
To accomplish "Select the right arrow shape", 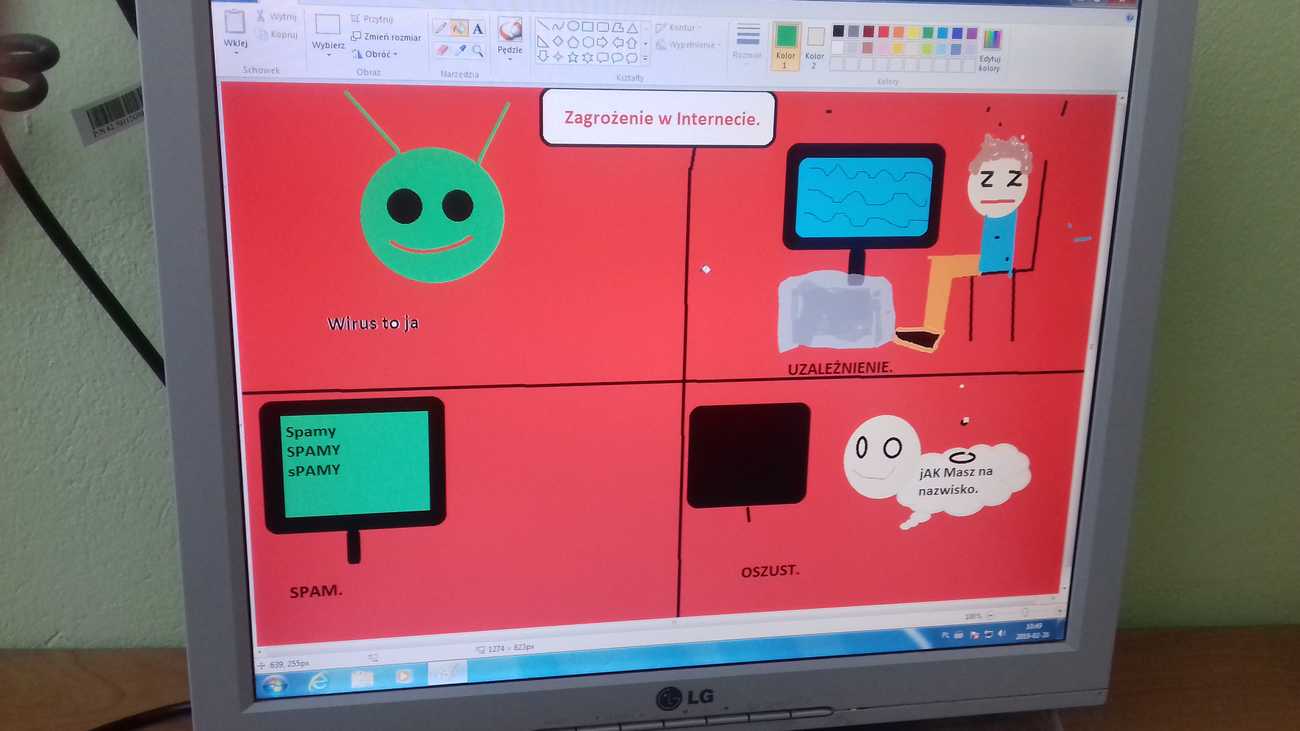I will [602, 42].
